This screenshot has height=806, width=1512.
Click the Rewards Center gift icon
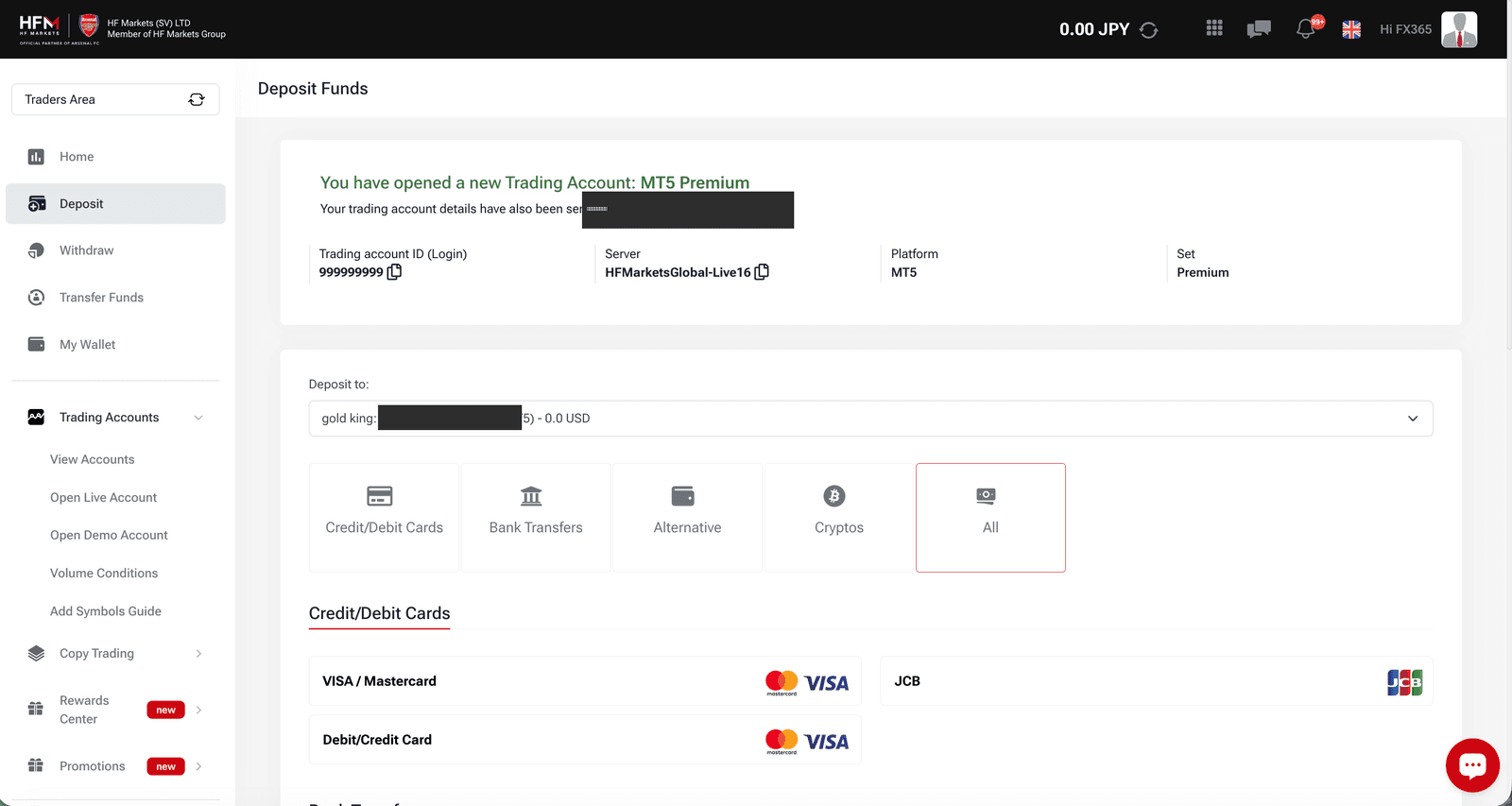[36, 709]
